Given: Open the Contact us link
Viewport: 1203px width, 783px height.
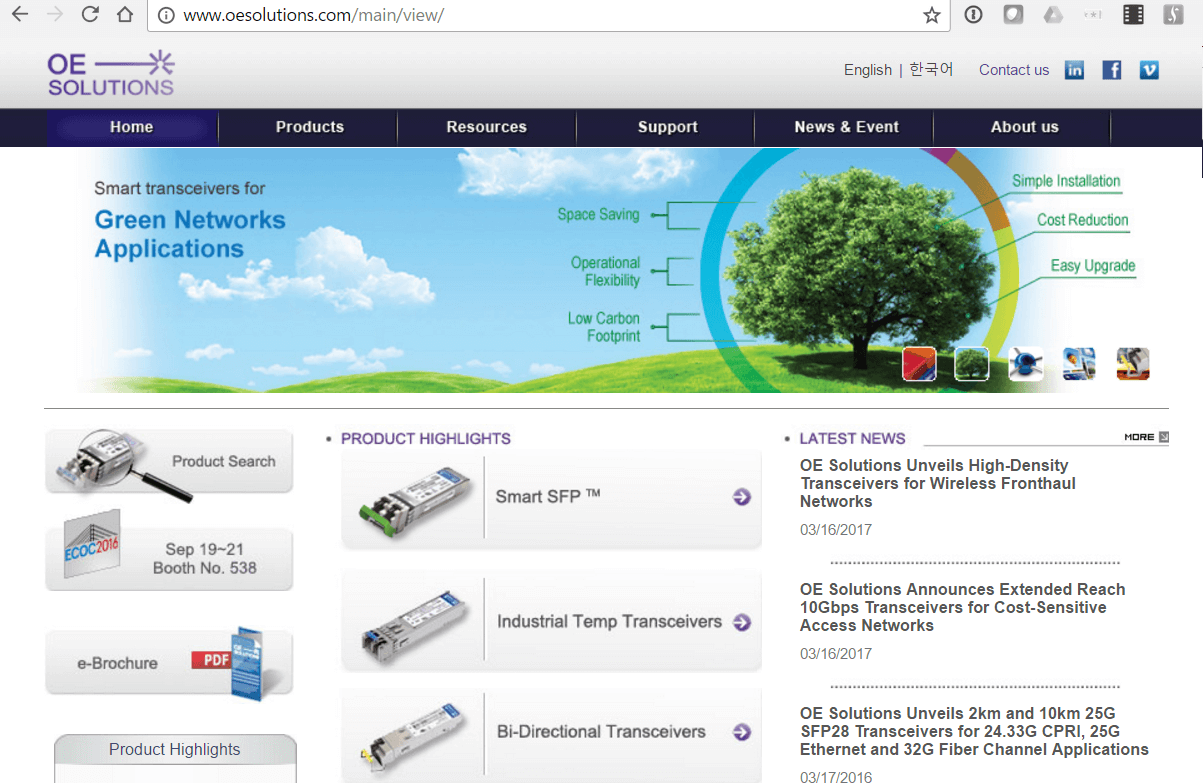Looking at the screenshot, I should [x=1014, y=70].
